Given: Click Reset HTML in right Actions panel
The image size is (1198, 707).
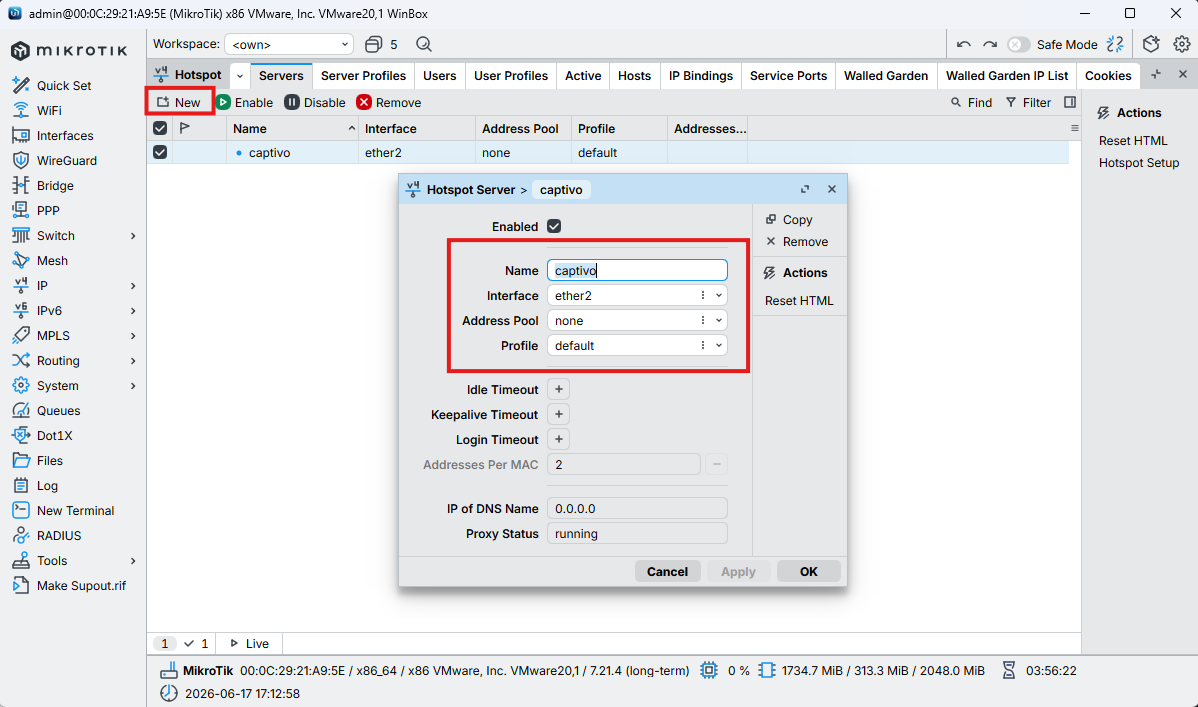Looking at the screenshot, I should coord(1133,141).
